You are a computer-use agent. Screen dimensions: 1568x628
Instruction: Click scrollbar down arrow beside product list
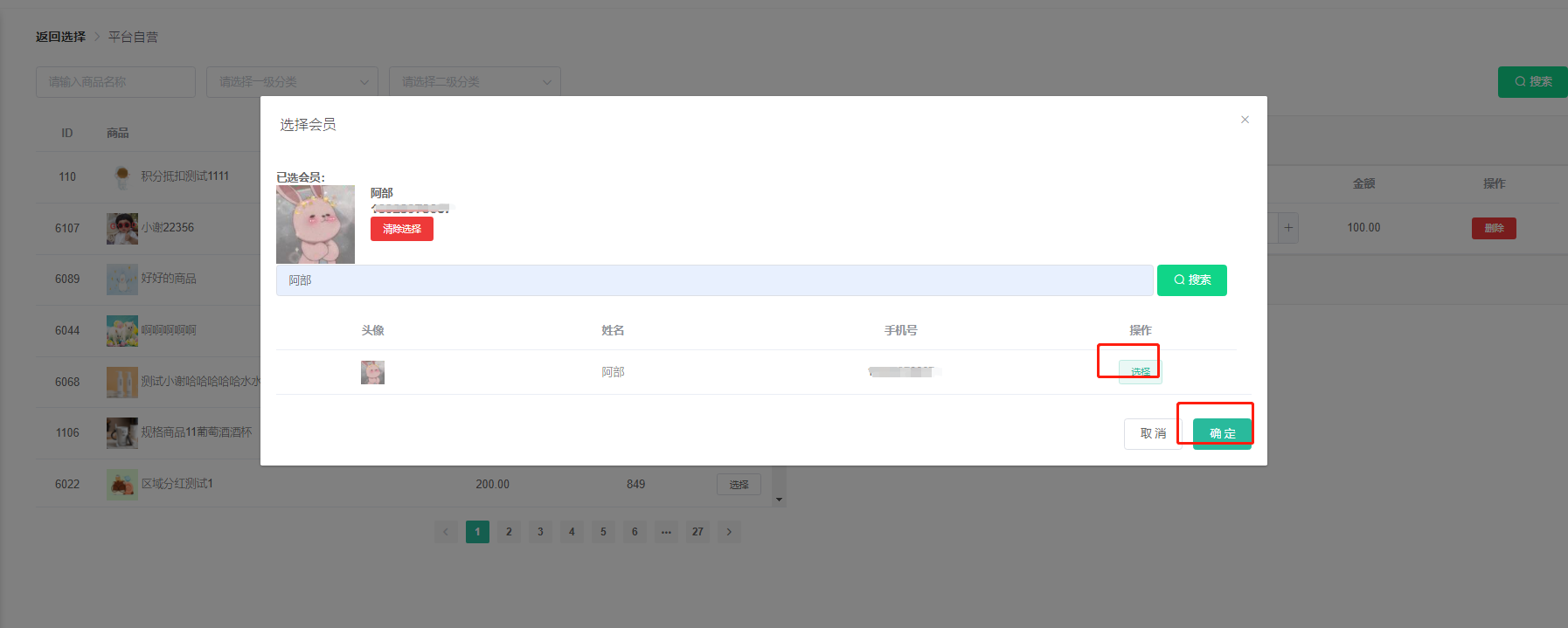pyautogui.click(x=779, y=500)
